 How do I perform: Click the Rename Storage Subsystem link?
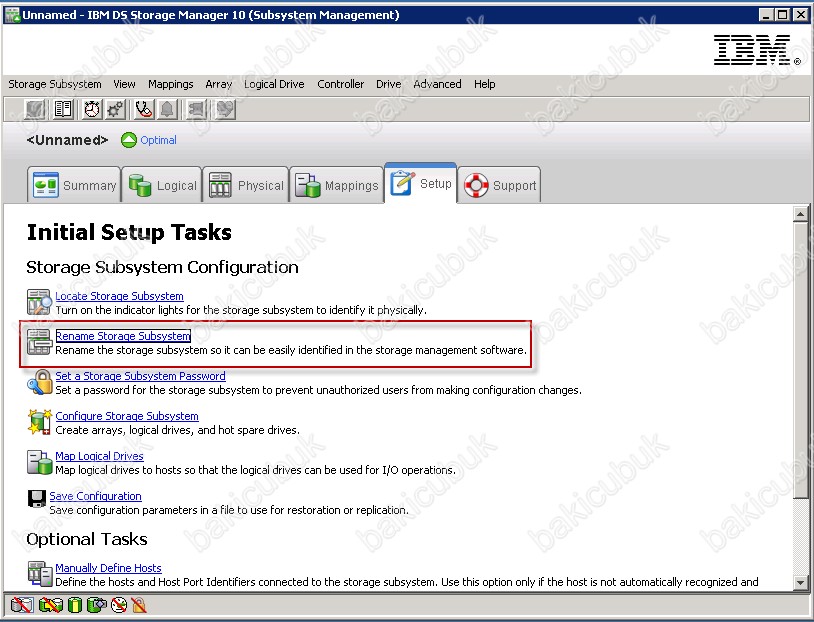(123, 336)
